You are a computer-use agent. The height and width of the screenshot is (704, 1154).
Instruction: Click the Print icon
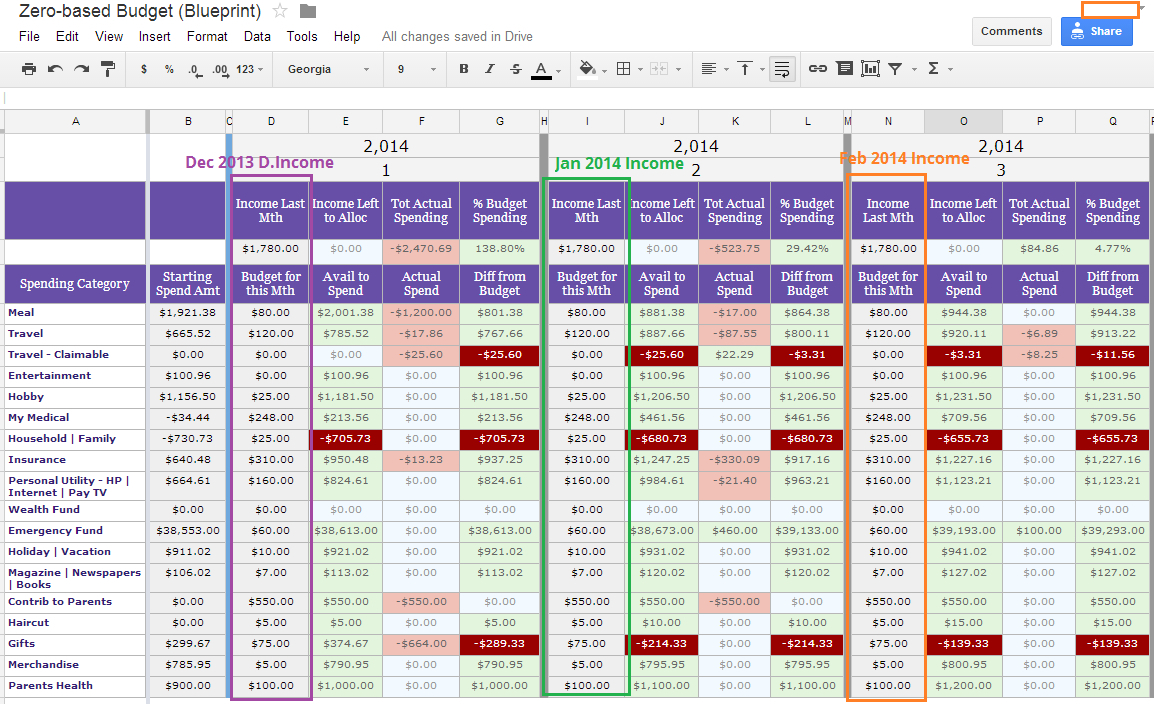coord(29,69)
